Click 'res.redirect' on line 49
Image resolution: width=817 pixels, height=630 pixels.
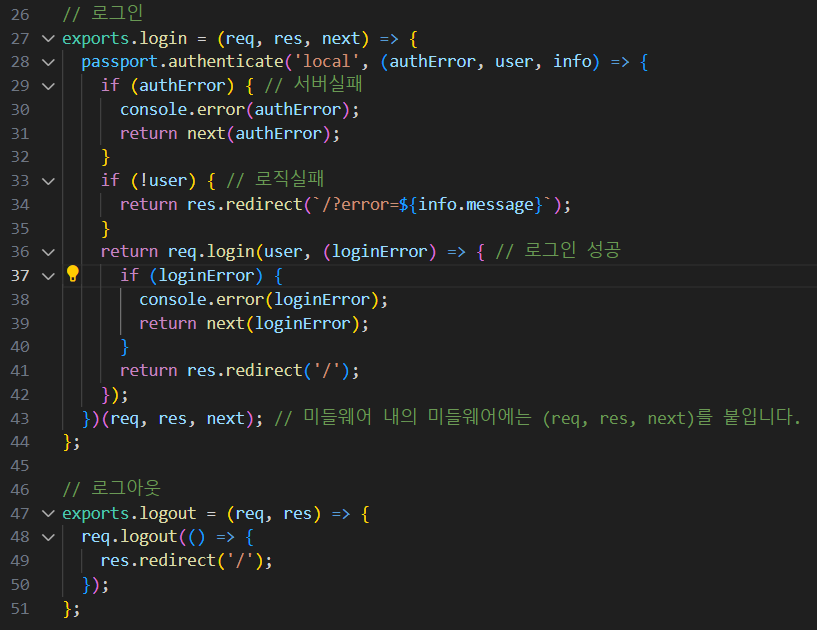[158, 561]
